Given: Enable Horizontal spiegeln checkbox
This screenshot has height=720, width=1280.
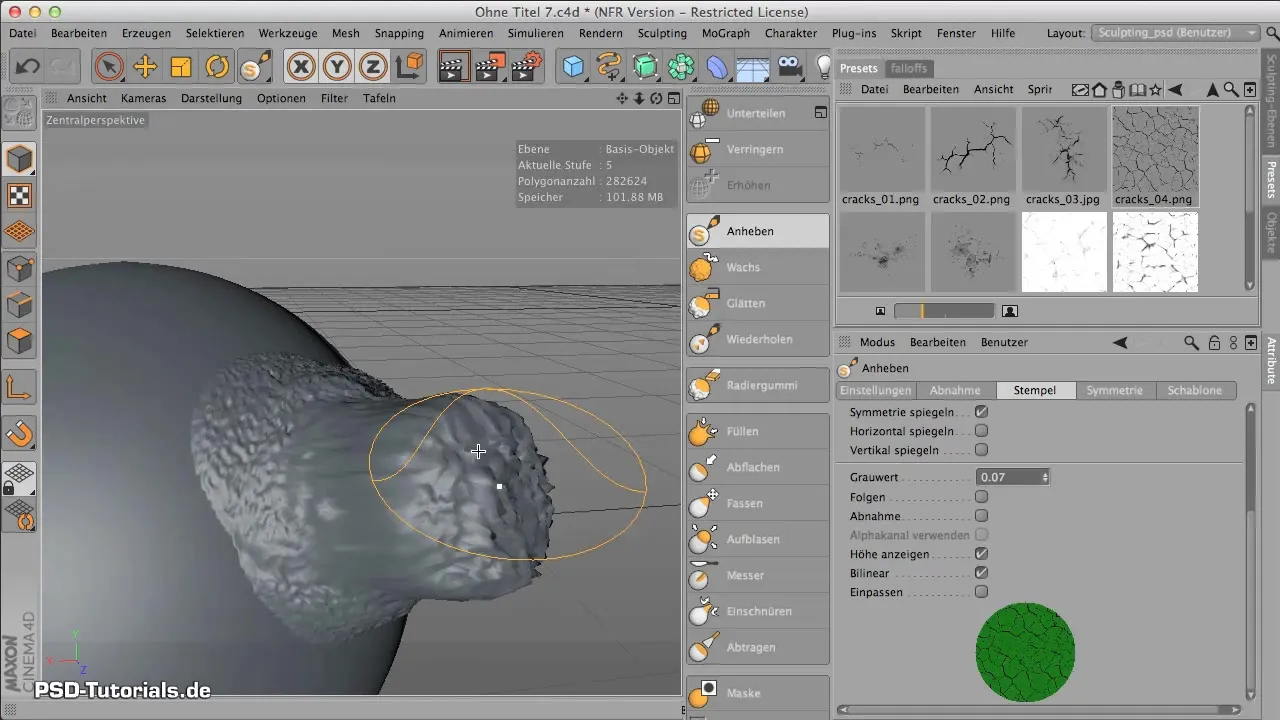Looking at the screenshot, I should point(981,431).
